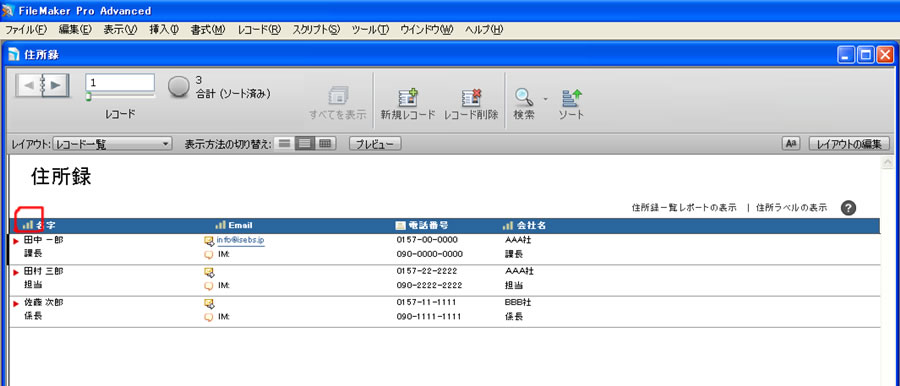Switch to form view icon
Viewport: 900px width, 386px height.
284,144
